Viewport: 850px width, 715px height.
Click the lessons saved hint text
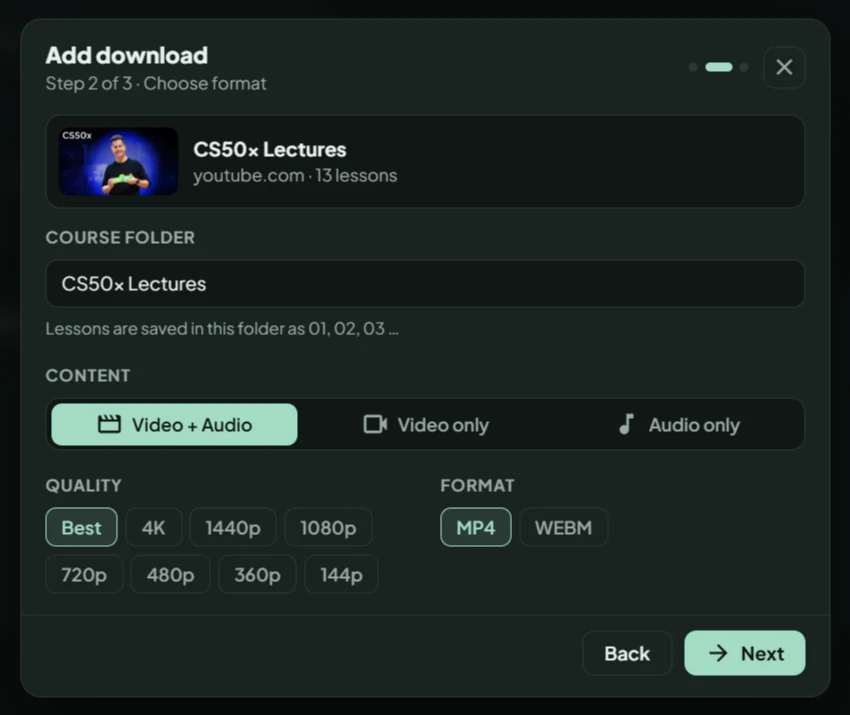[x=222, y=328]
